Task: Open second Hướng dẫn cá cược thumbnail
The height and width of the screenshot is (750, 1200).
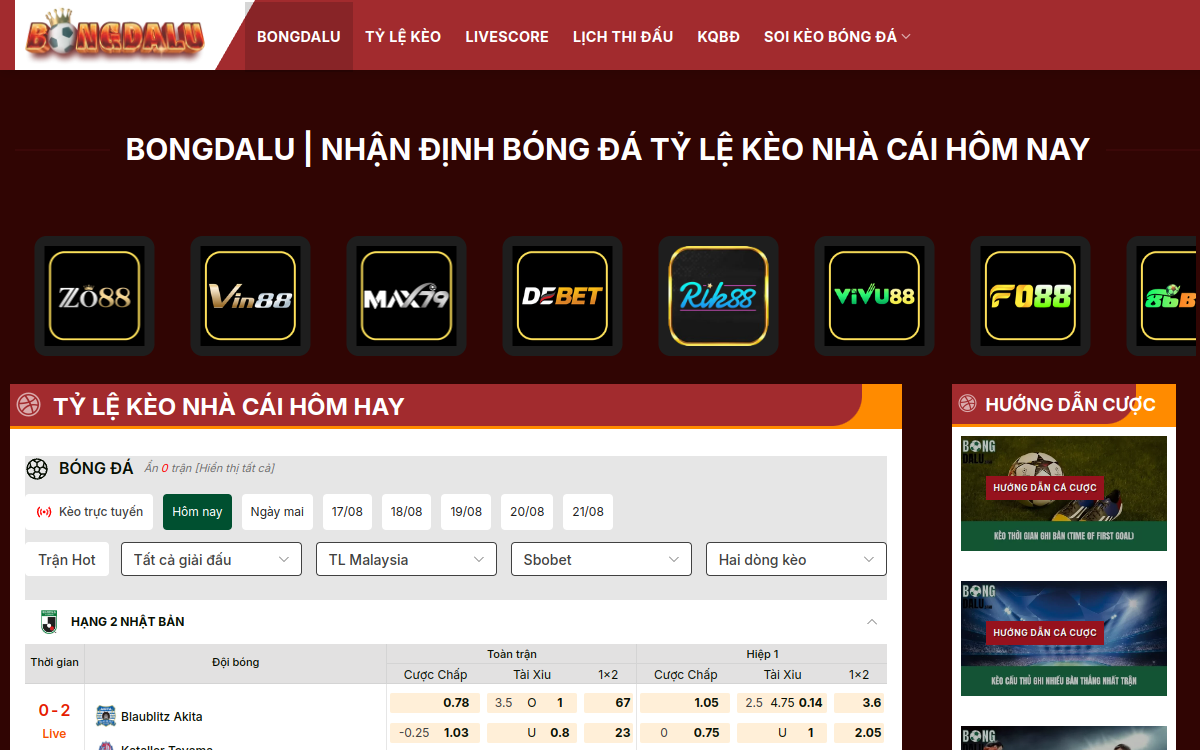Action: [1064, 638]
